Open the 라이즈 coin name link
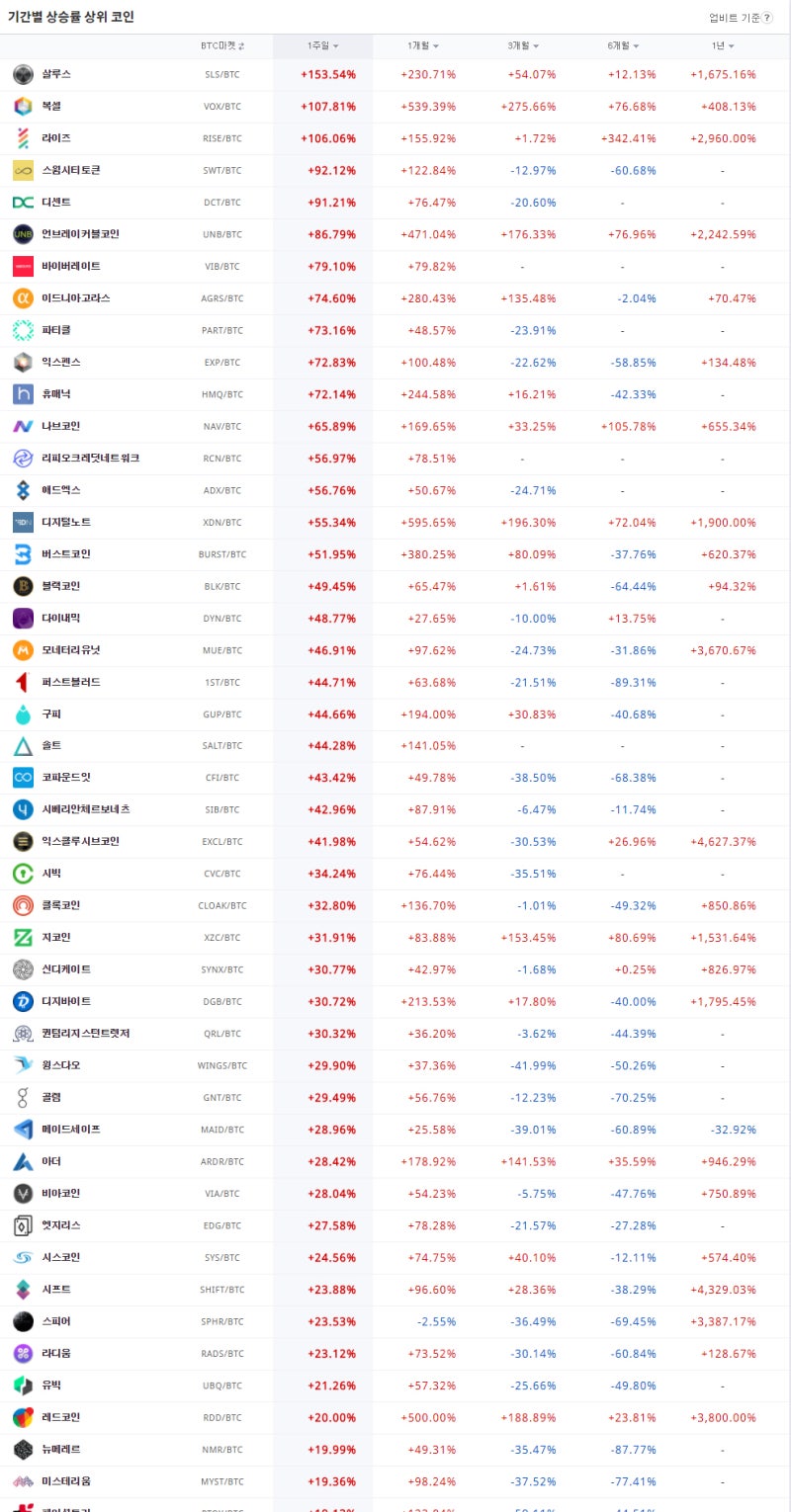 tap(56, 138)
